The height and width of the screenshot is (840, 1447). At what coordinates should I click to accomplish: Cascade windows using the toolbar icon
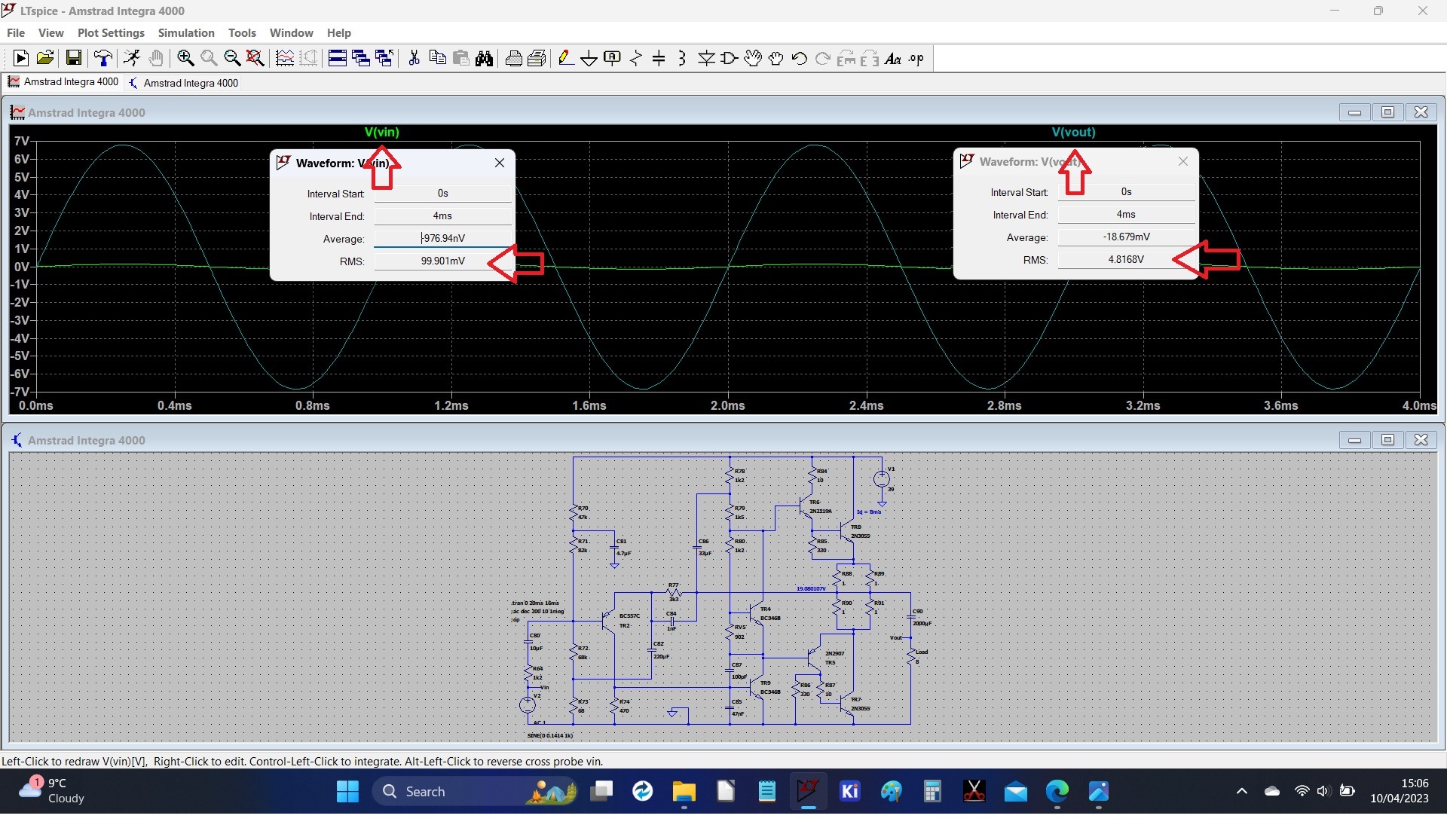pos(361,58)
